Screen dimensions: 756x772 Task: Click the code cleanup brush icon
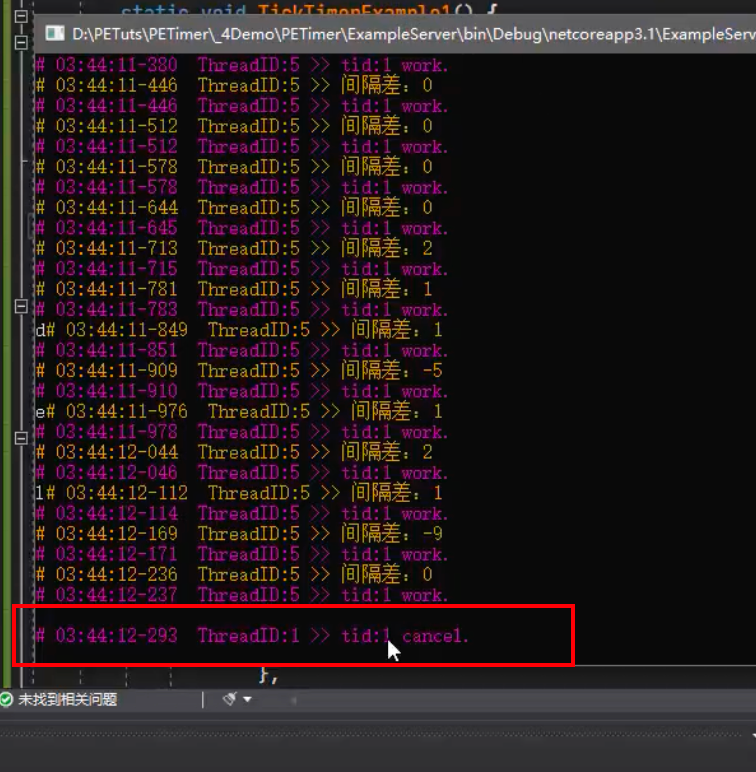click(229, 699)
